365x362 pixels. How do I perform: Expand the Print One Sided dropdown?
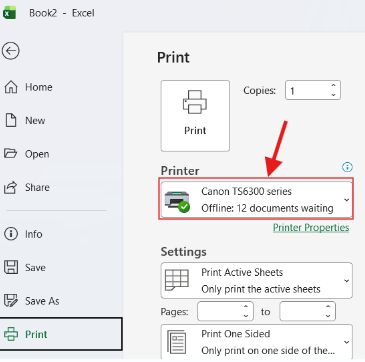[257, 342]
